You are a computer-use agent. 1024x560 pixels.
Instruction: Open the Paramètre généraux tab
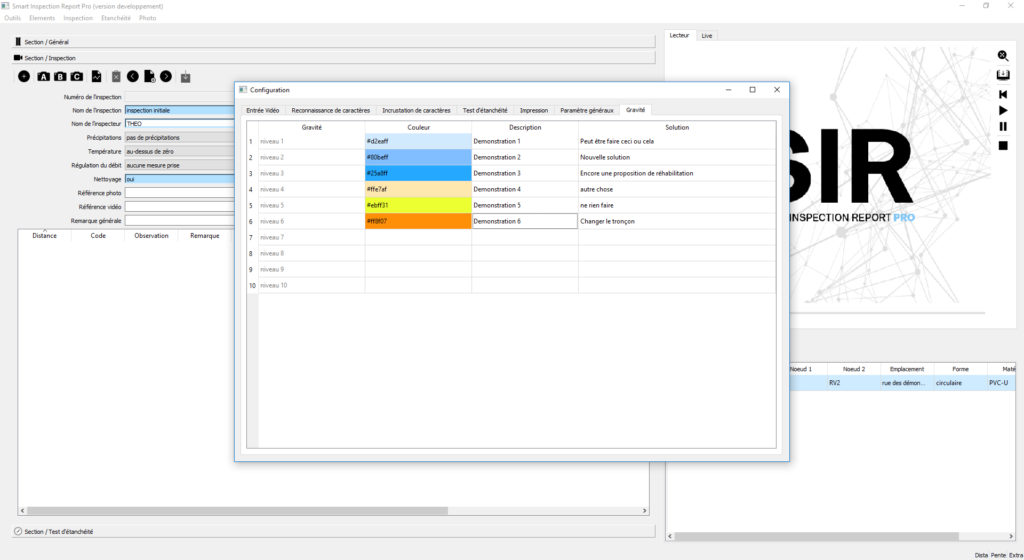[586, 110]
